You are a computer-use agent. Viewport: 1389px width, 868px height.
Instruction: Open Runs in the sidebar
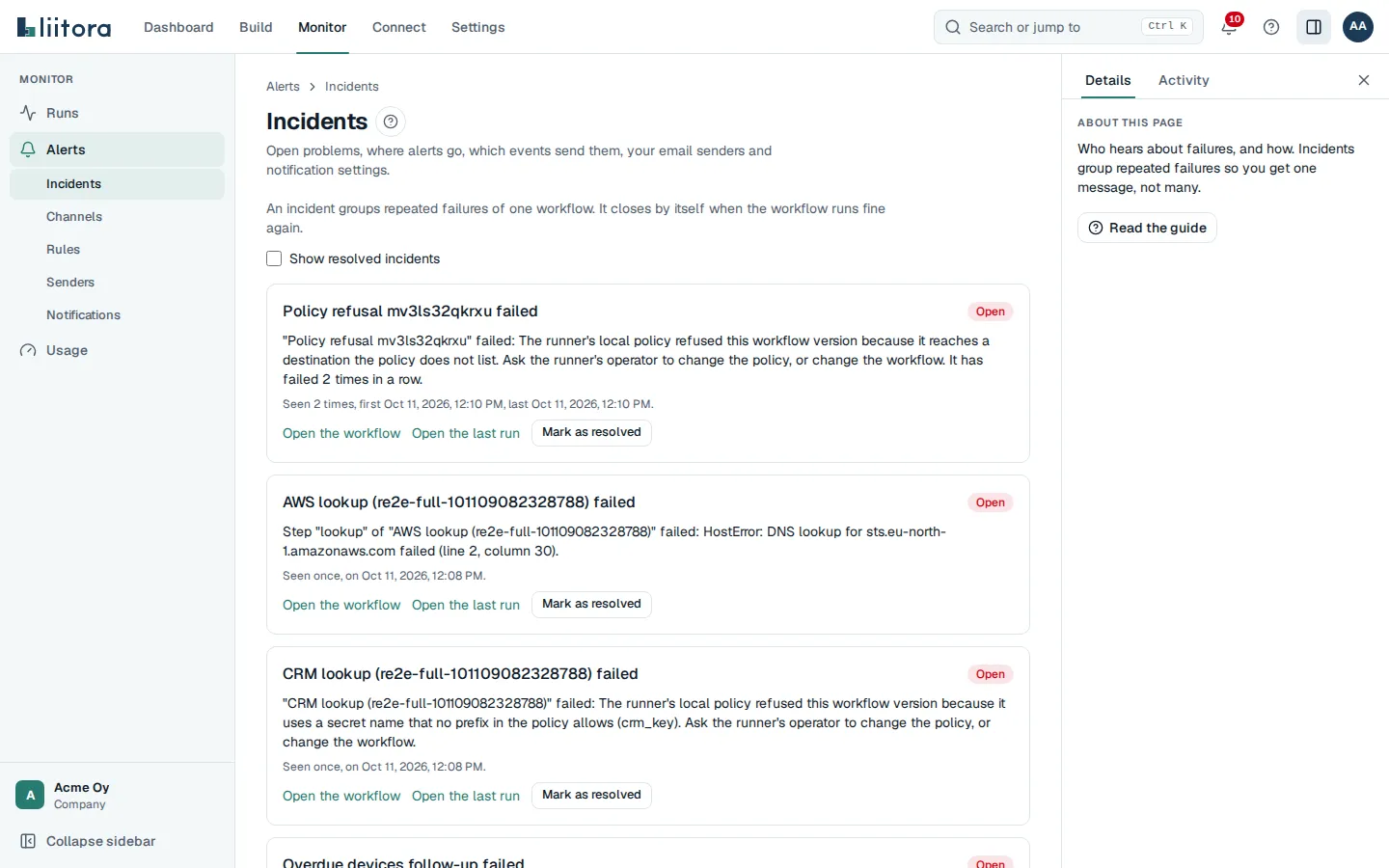[117, 113]
